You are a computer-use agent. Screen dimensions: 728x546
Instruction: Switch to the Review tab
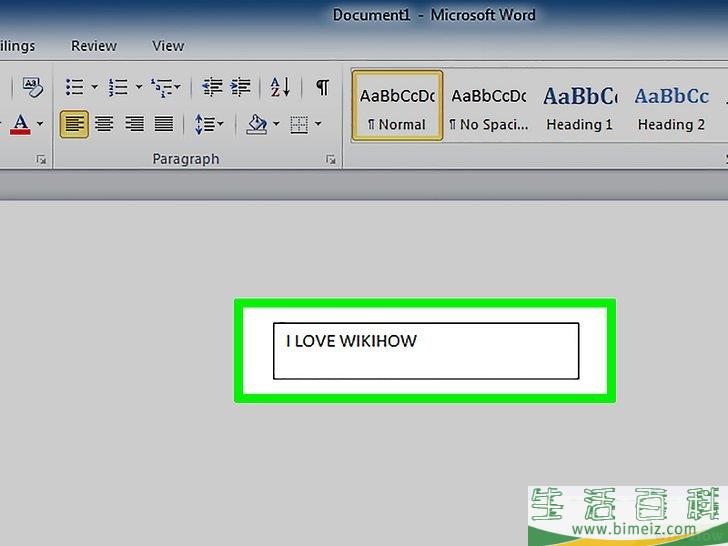94,46
